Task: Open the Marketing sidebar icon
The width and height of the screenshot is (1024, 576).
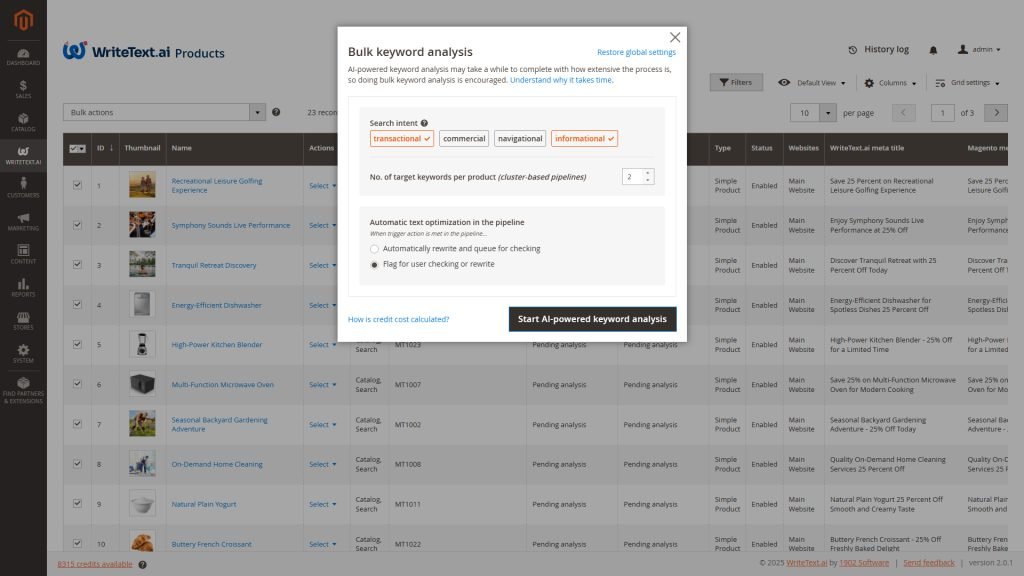Action: coord(23,221)
